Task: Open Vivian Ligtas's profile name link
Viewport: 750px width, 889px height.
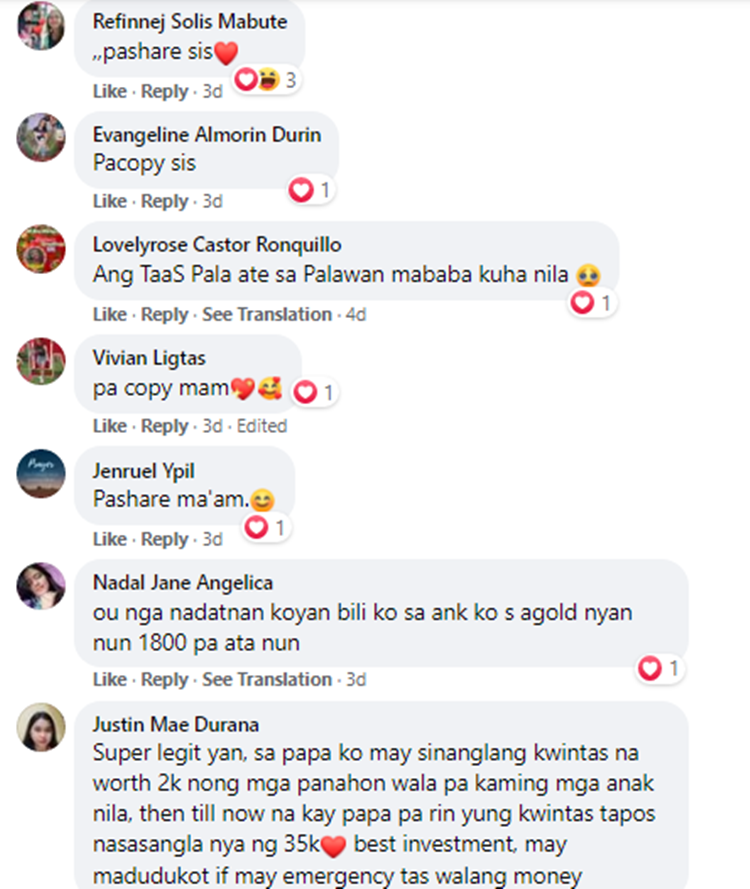Action: 149,358
